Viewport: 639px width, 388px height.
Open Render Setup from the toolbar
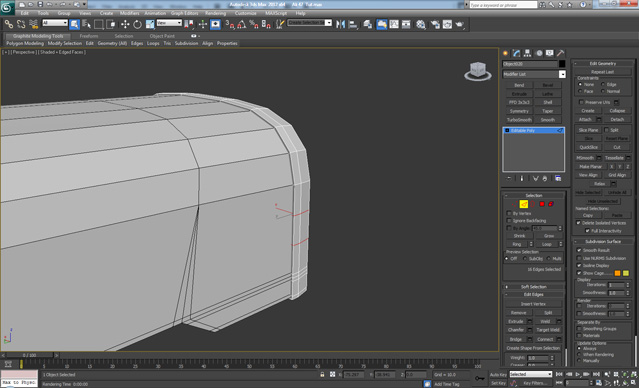pyautogui.click(x=435, y=24)
